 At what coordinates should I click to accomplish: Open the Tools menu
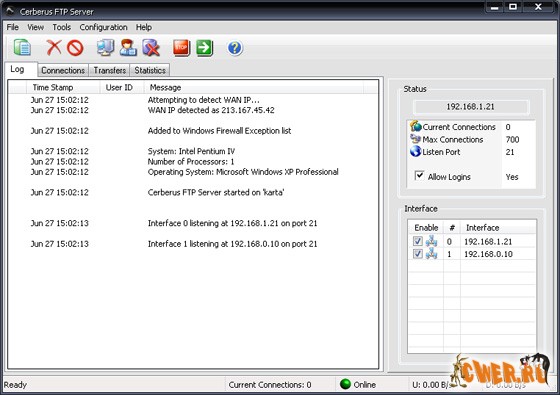61,27
